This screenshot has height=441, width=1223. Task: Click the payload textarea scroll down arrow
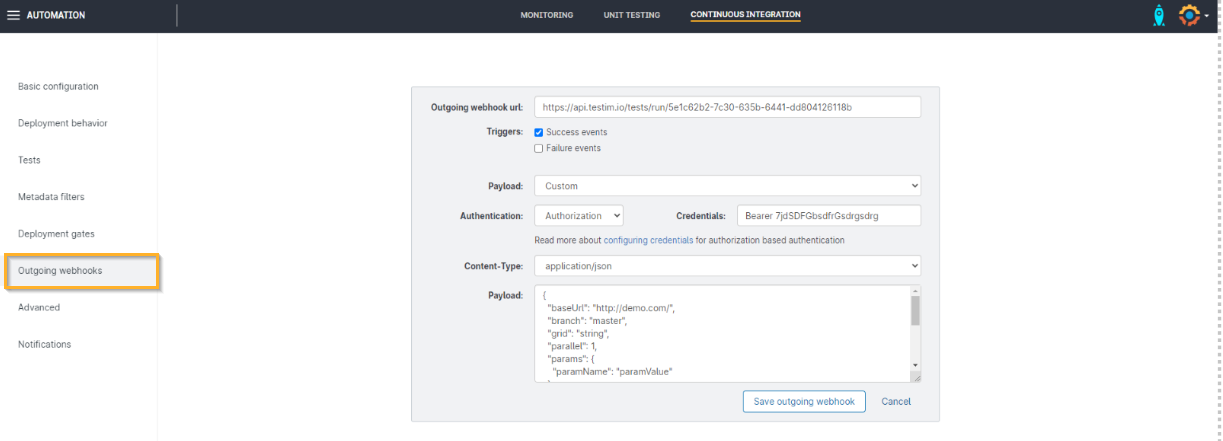coord(915,366)
